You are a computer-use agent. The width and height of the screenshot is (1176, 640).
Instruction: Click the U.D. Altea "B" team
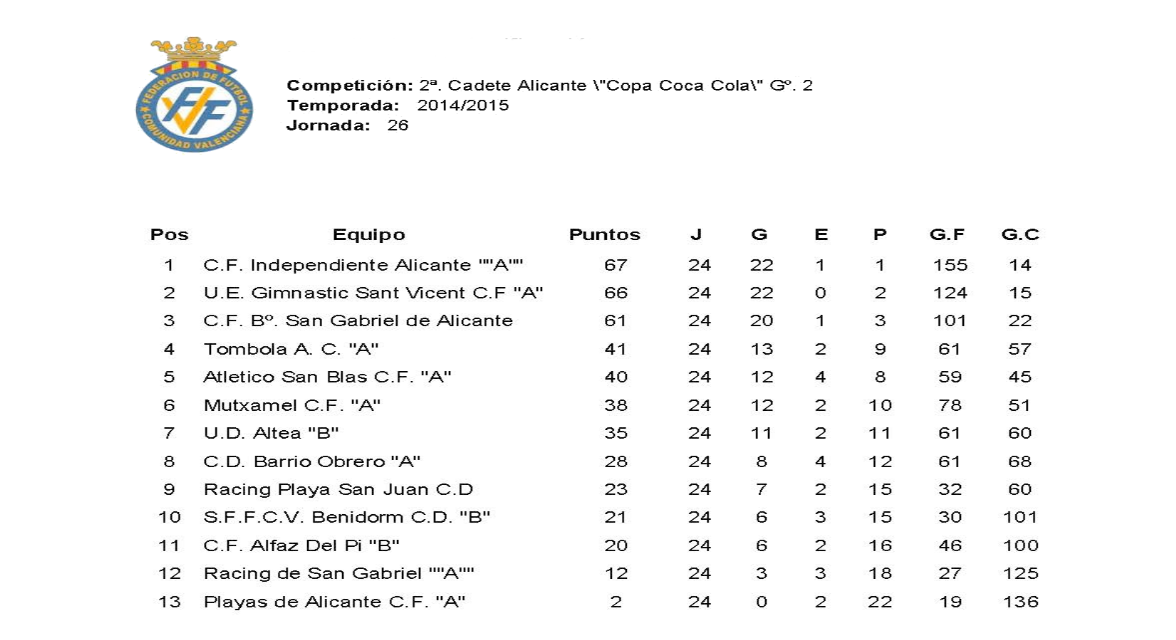[271, 433]
